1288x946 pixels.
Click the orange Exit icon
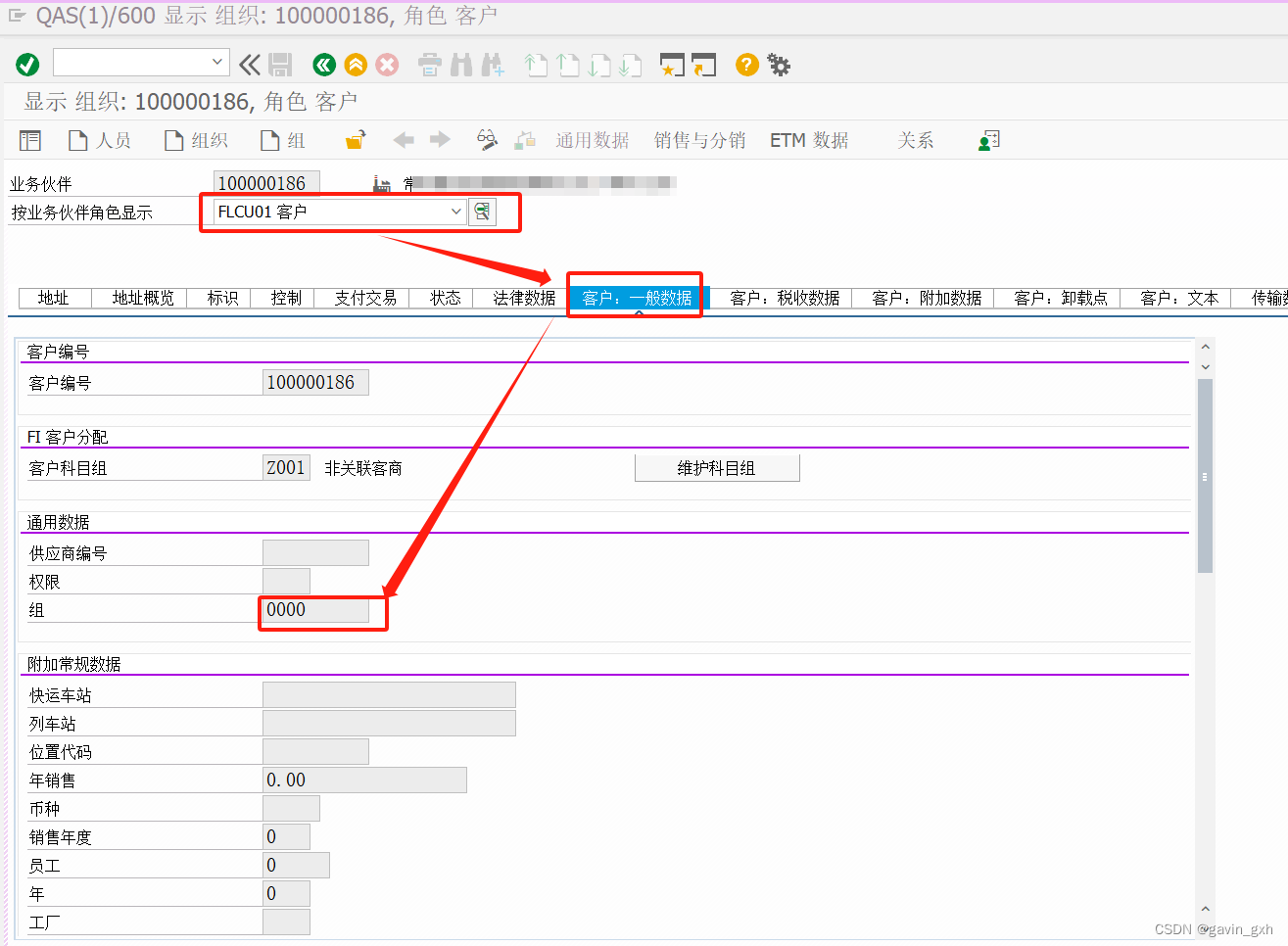[x=356, y=65]
